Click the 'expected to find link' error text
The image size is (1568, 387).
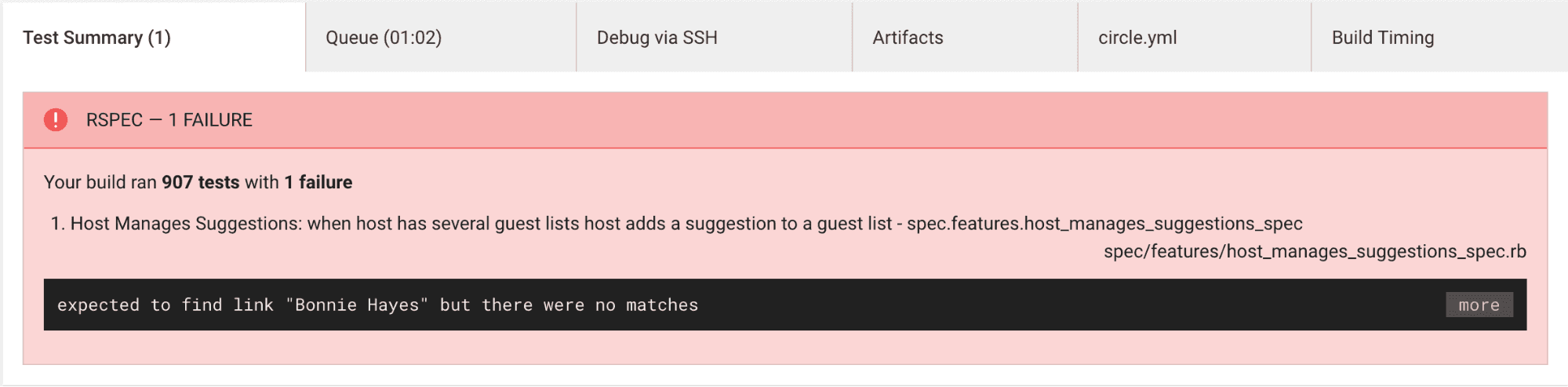165,305
